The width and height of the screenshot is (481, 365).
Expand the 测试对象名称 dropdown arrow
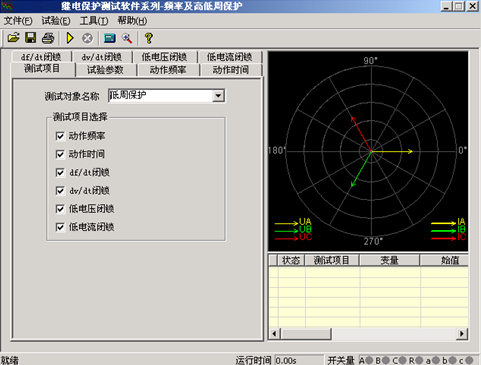(x=218, y=96)
